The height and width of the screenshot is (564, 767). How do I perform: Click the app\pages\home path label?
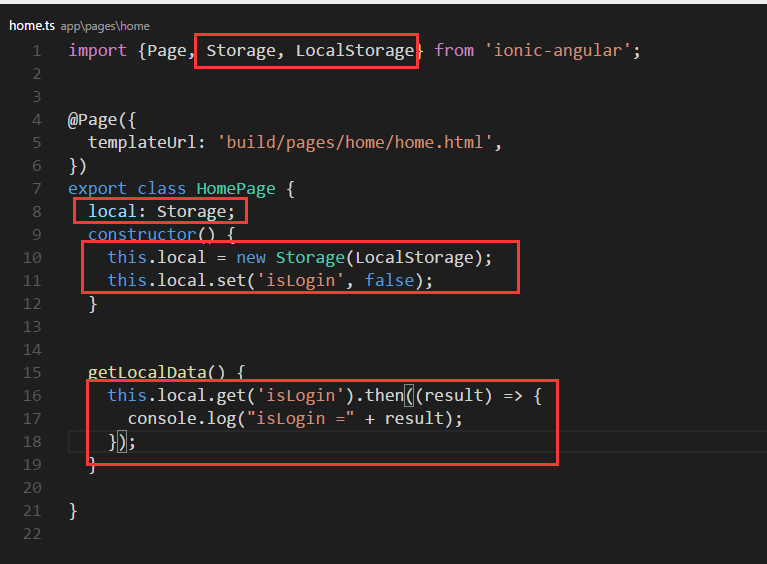[x=105, y=26]
